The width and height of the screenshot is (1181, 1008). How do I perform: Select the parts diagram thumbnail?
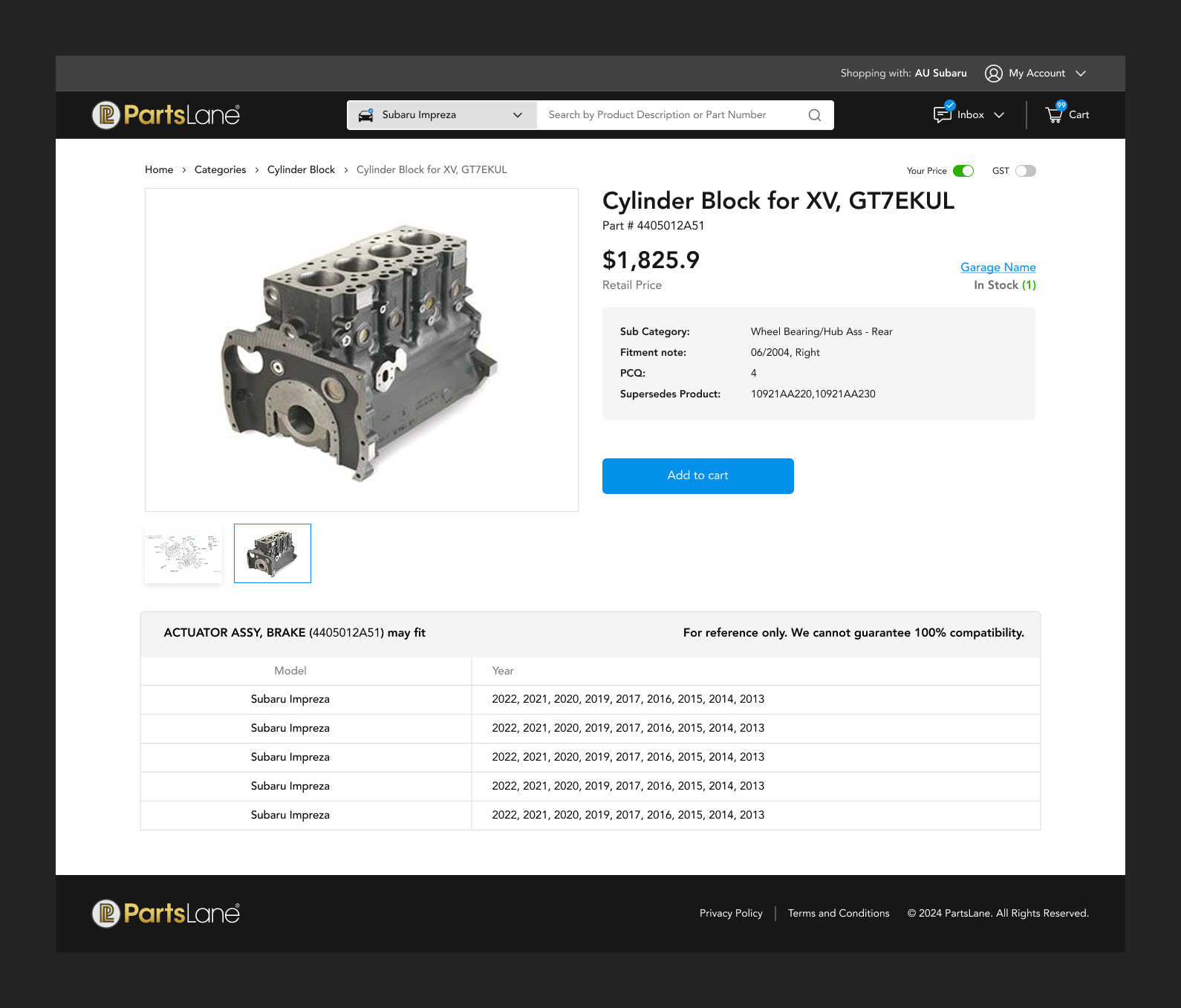pyautogui.click(x=183, y=553)
